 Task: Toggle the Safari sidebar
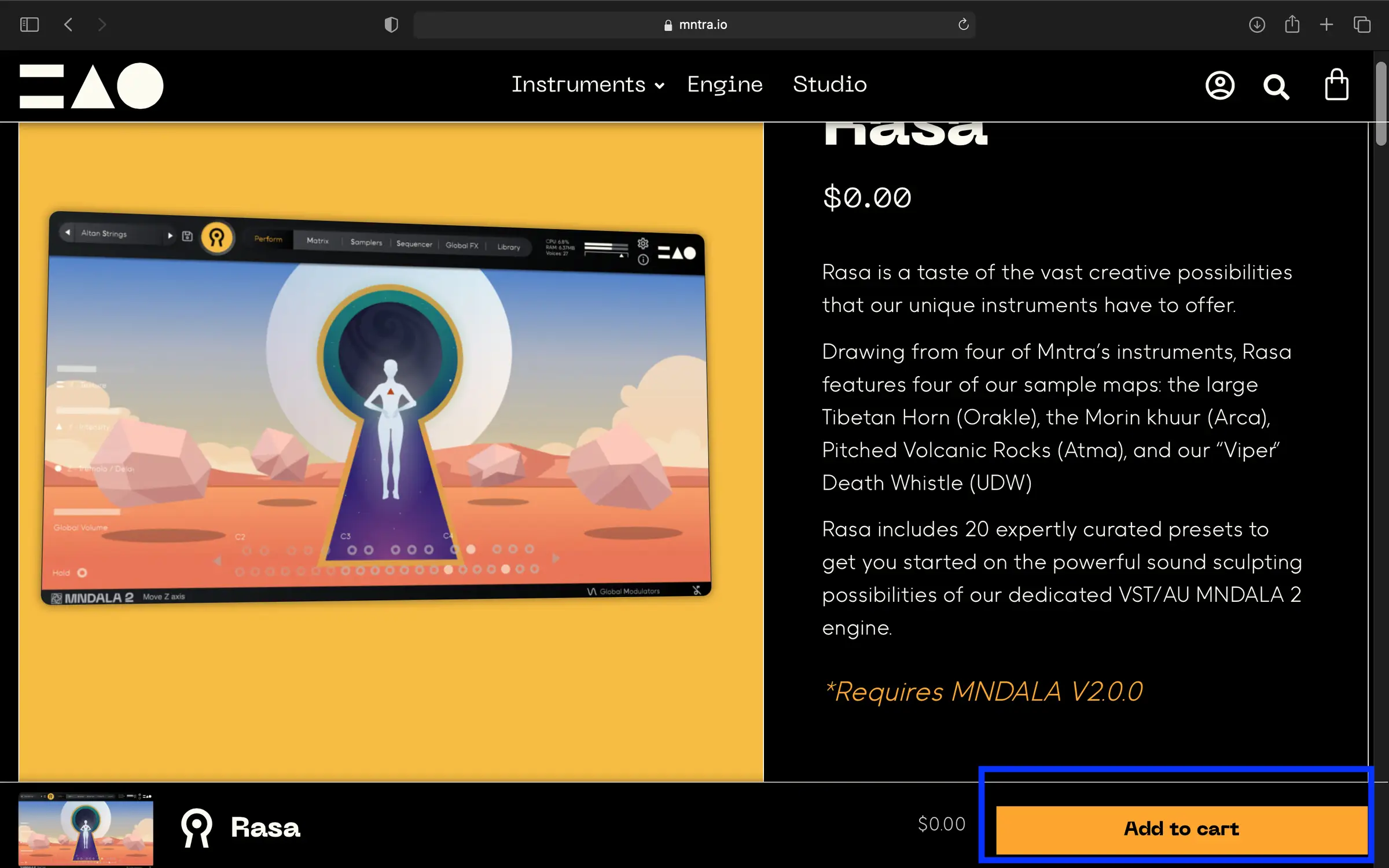(29, 24)
